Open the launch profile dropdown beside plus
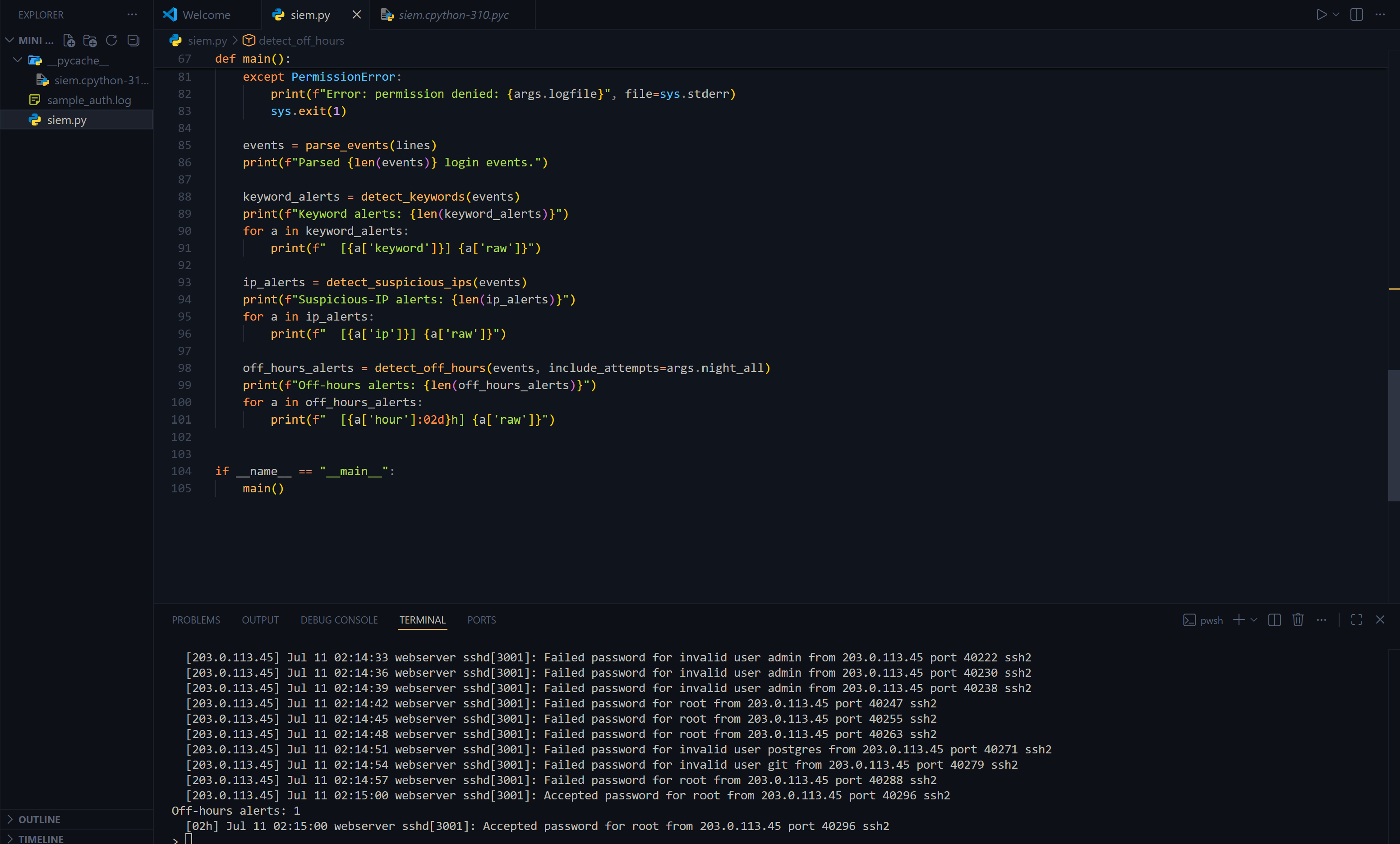 pos(1254,619)
